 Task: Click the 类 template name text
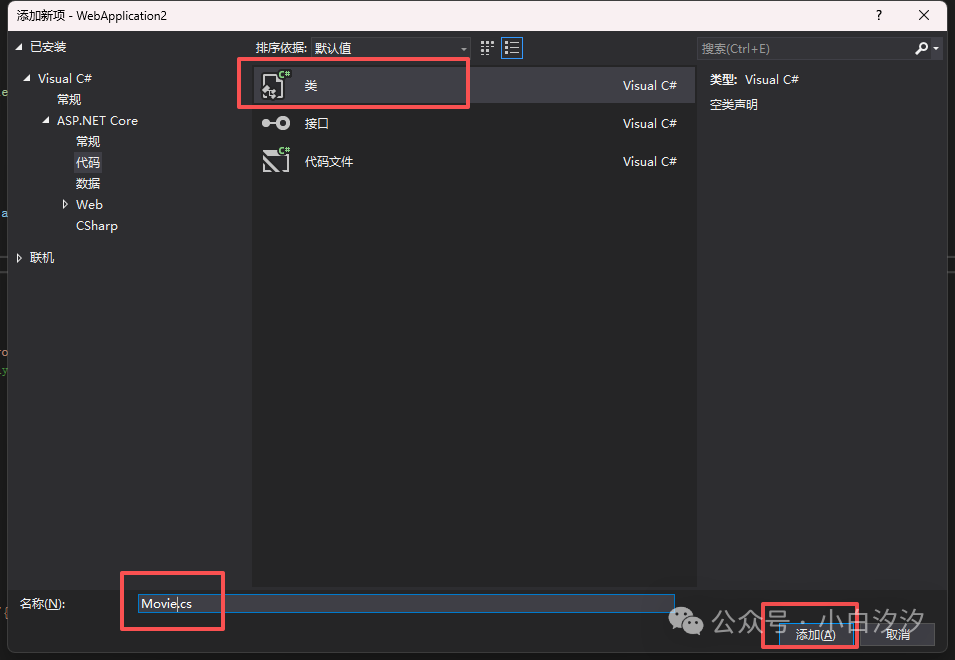coord(311,86)
